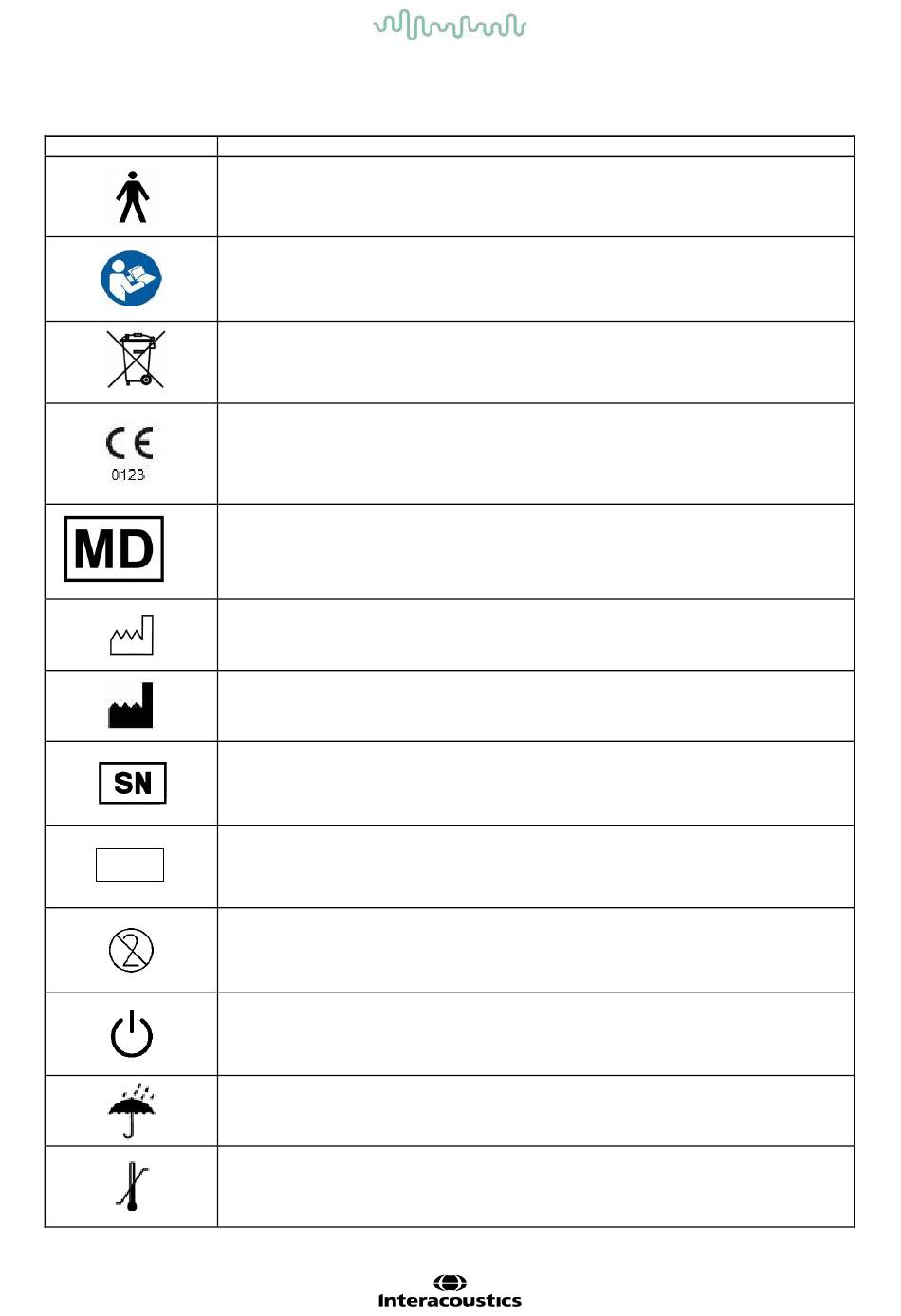This screenshot has width=901, height=1316.
Task: Click the solid black manufacturer factory symbol
Action: 131,705
